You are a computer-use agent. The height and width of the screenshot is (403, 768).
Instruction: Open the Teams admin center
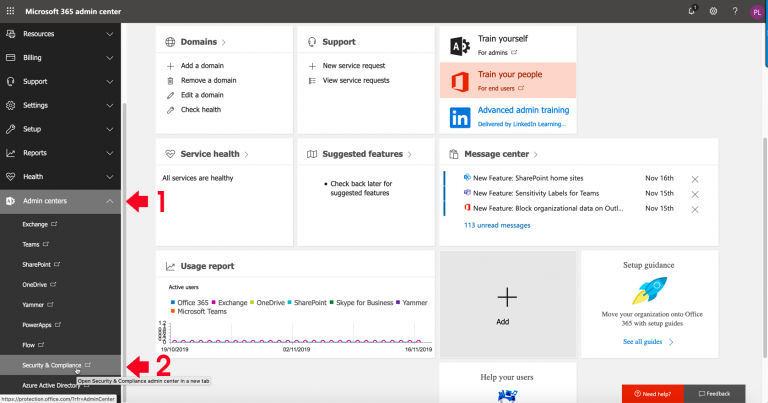[35, 244]
